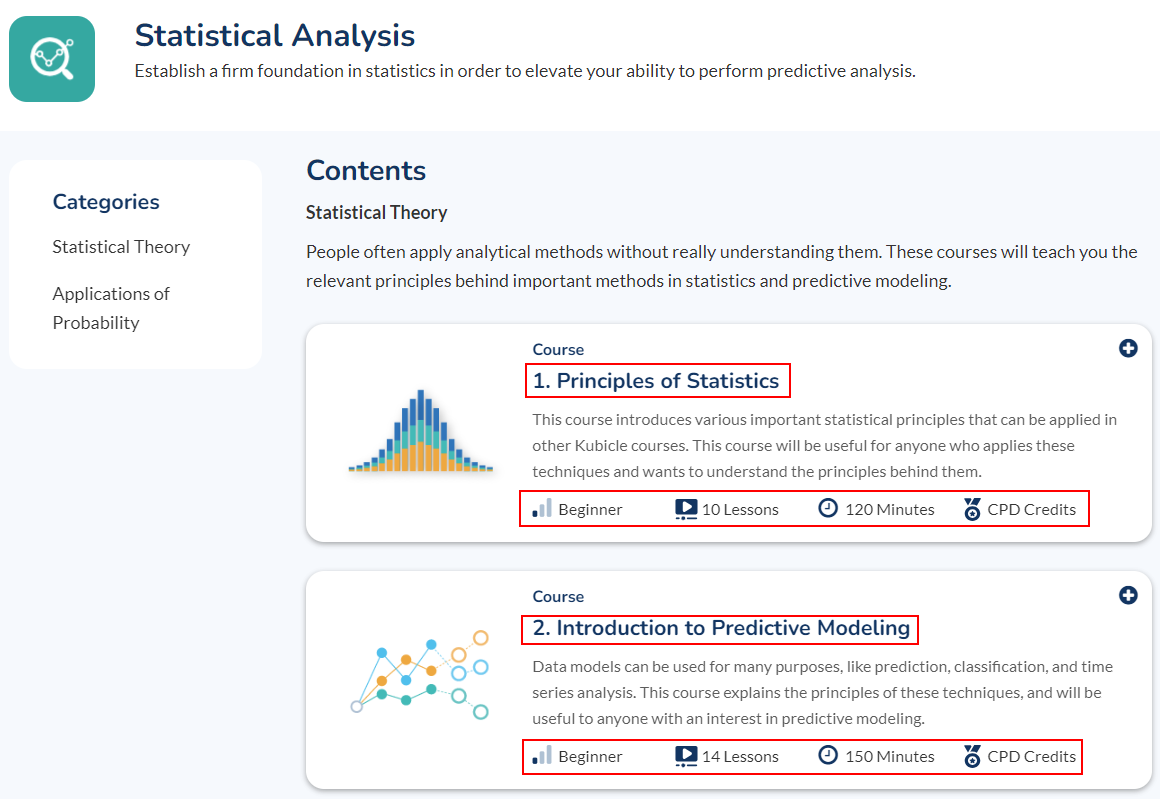Click the 150 Minutes clock icon
Screen dimensions: 1160x799
click(828, 755)
